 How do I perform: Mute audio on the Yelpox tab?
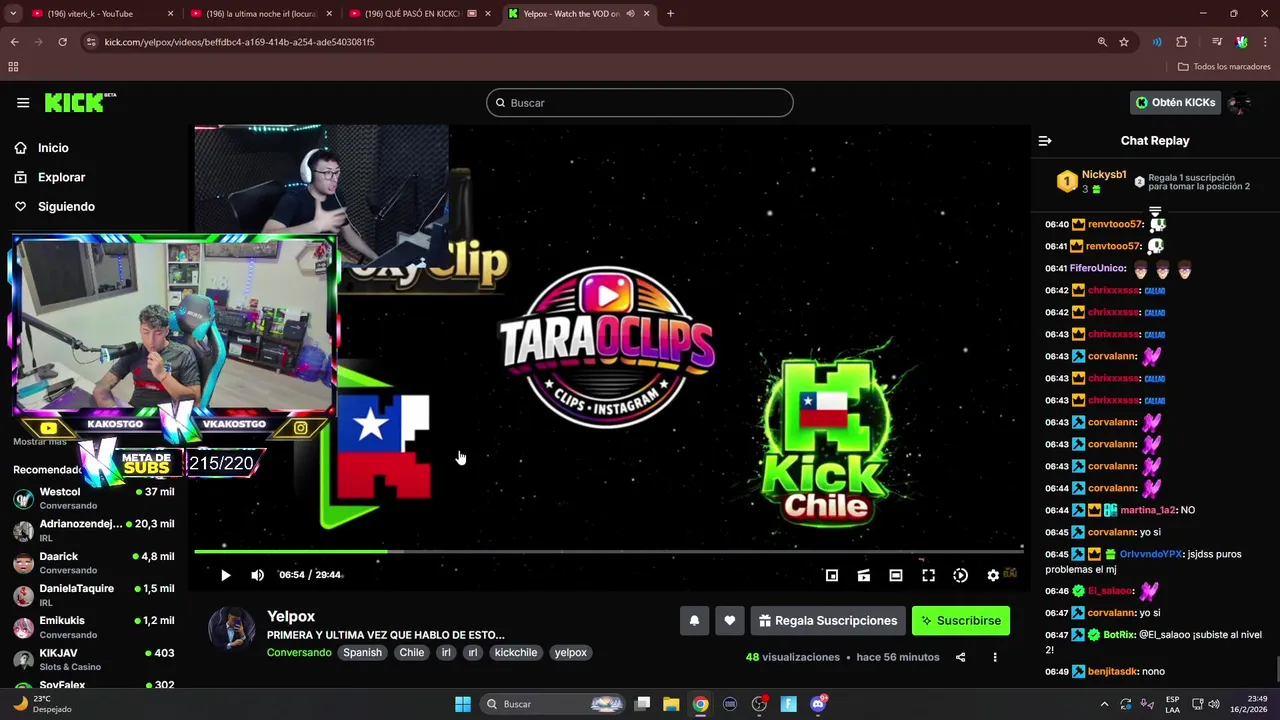click(x=630, y=14)
